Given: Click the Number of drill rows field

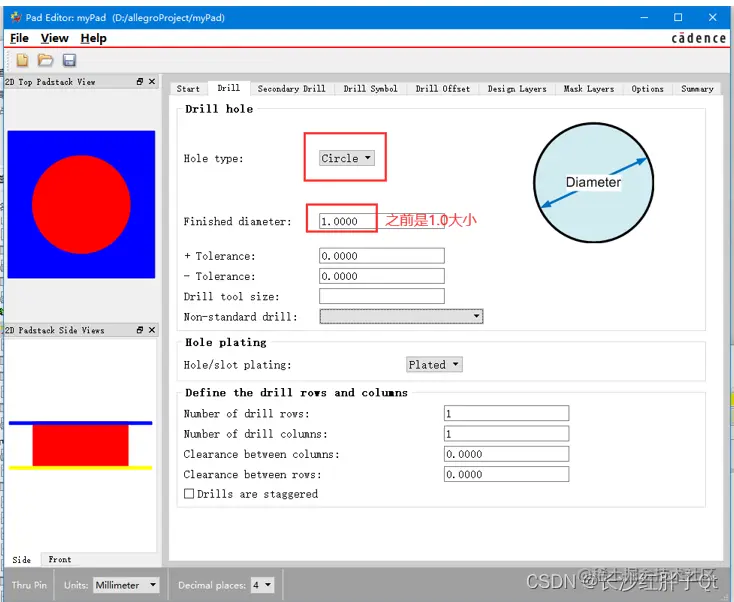Looking at the screenshot, I should [x=506, y=413].
